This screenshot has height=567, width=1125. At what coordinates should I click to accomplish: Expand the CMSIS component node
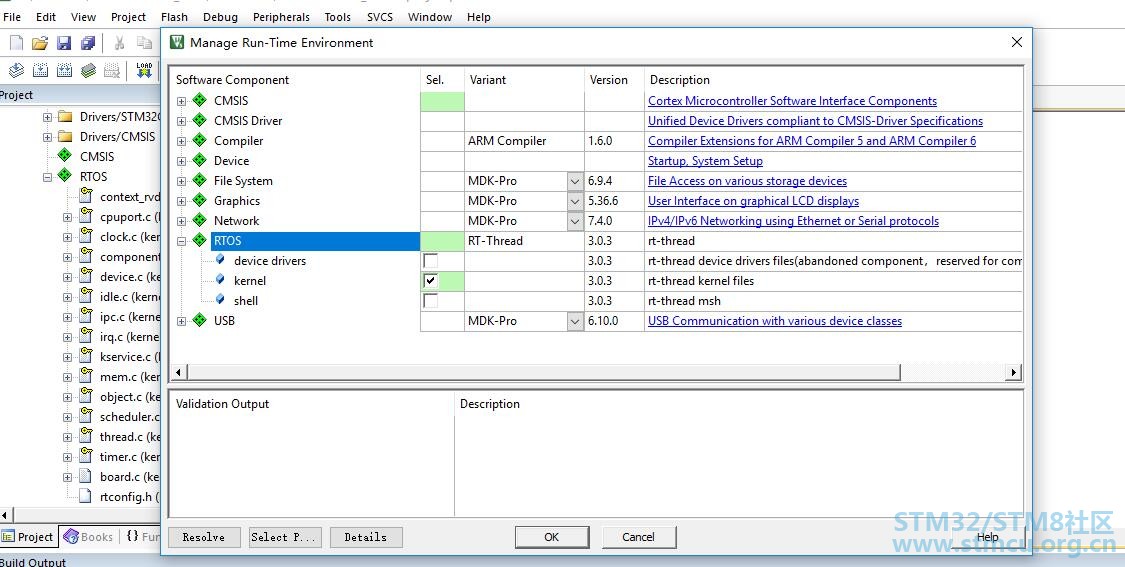[x=182, y=101]
